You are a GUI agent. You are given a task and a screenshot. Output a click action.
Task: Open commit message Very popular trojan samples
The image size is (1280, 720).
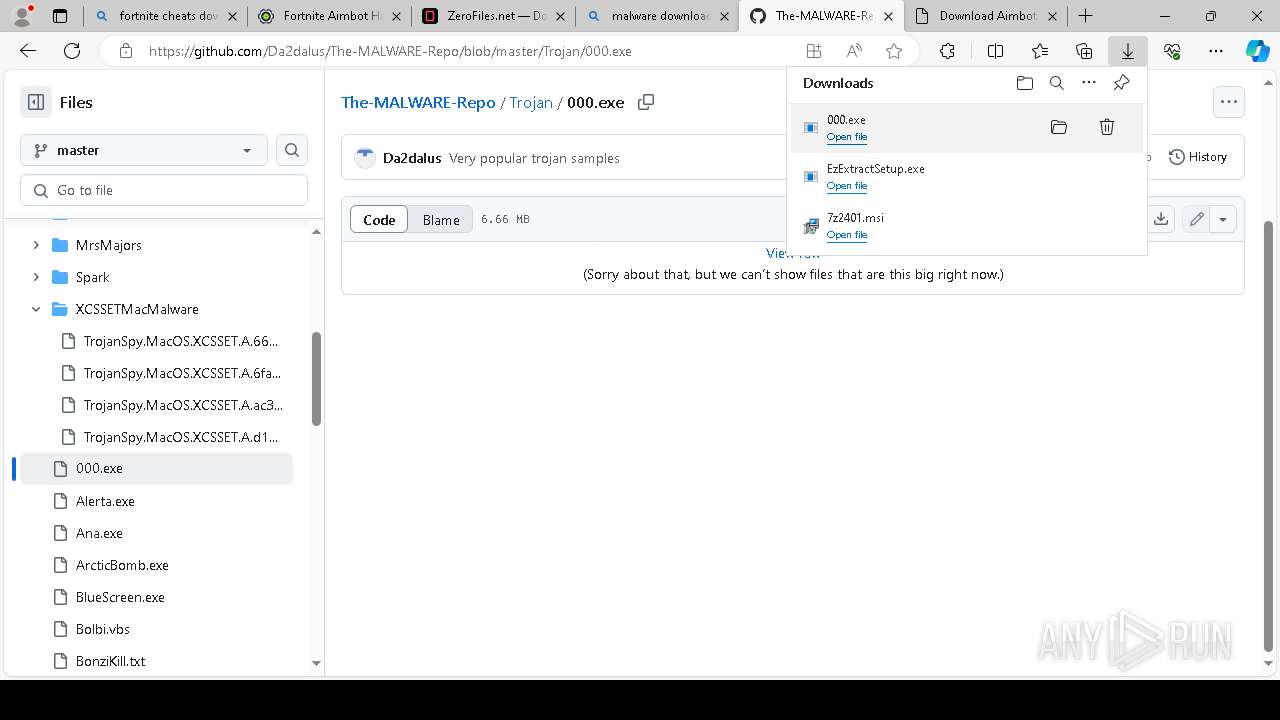click(534, 158)
